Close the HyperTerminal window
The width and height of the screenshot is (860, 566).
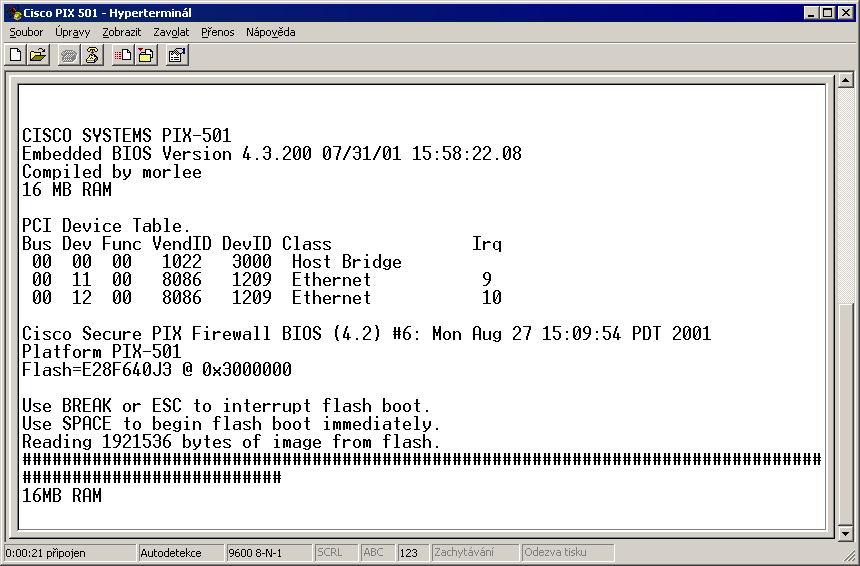point(846,13)
